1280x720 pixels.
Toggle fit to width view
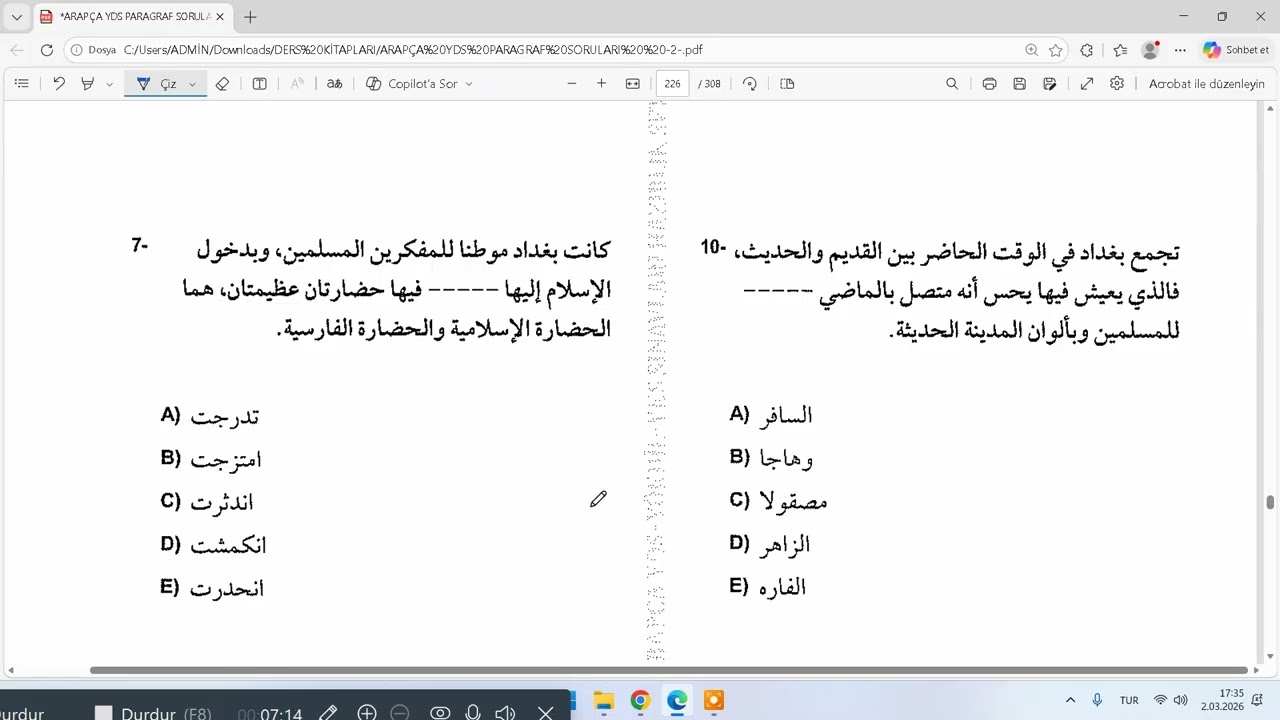(632, 84)
